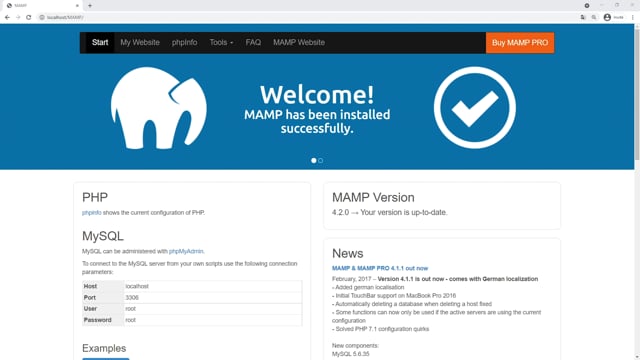Expand the Tools dropdown menu
Image resolution: width=640 pixels, height=360 pixels.
[221, 42]
